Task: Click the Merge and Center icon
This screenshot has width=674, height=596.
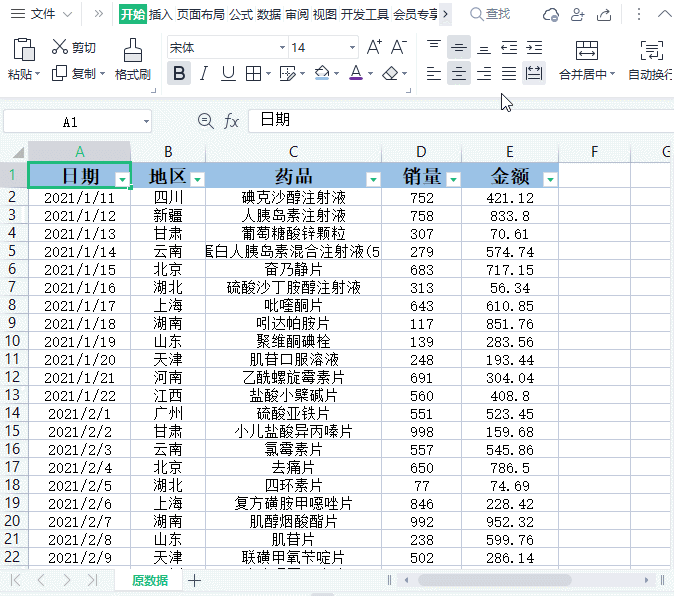Action: coord(587,51)
